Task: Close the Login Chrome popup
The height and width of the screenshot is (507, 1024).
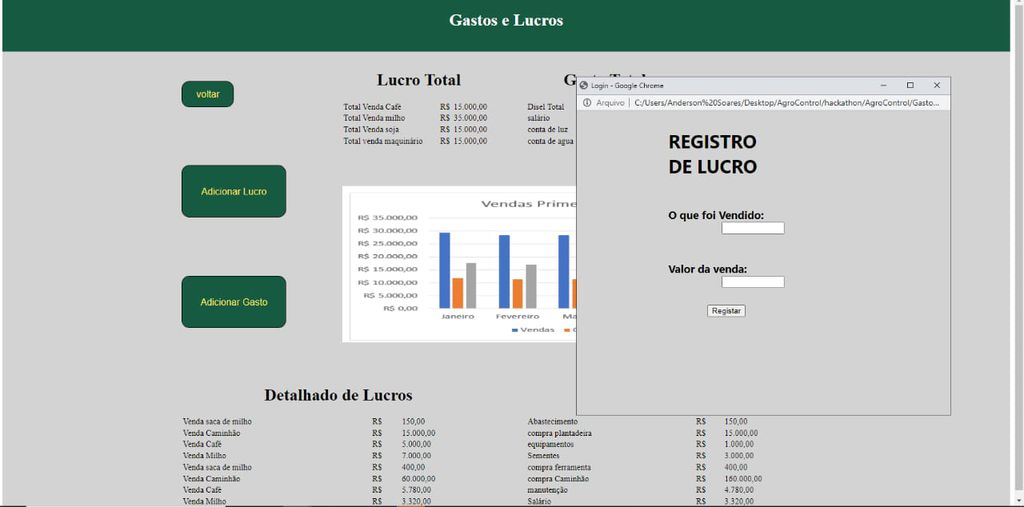Action: tap(937, 86)
